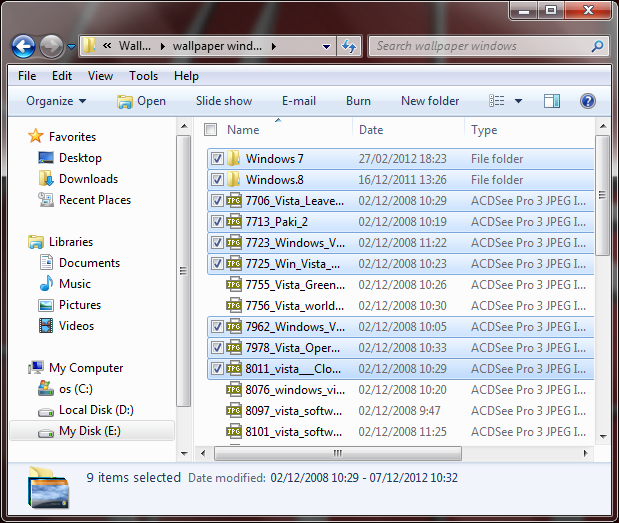
Task: Refresh the folder with the refresh icon
Action: [x=349, y=46]
